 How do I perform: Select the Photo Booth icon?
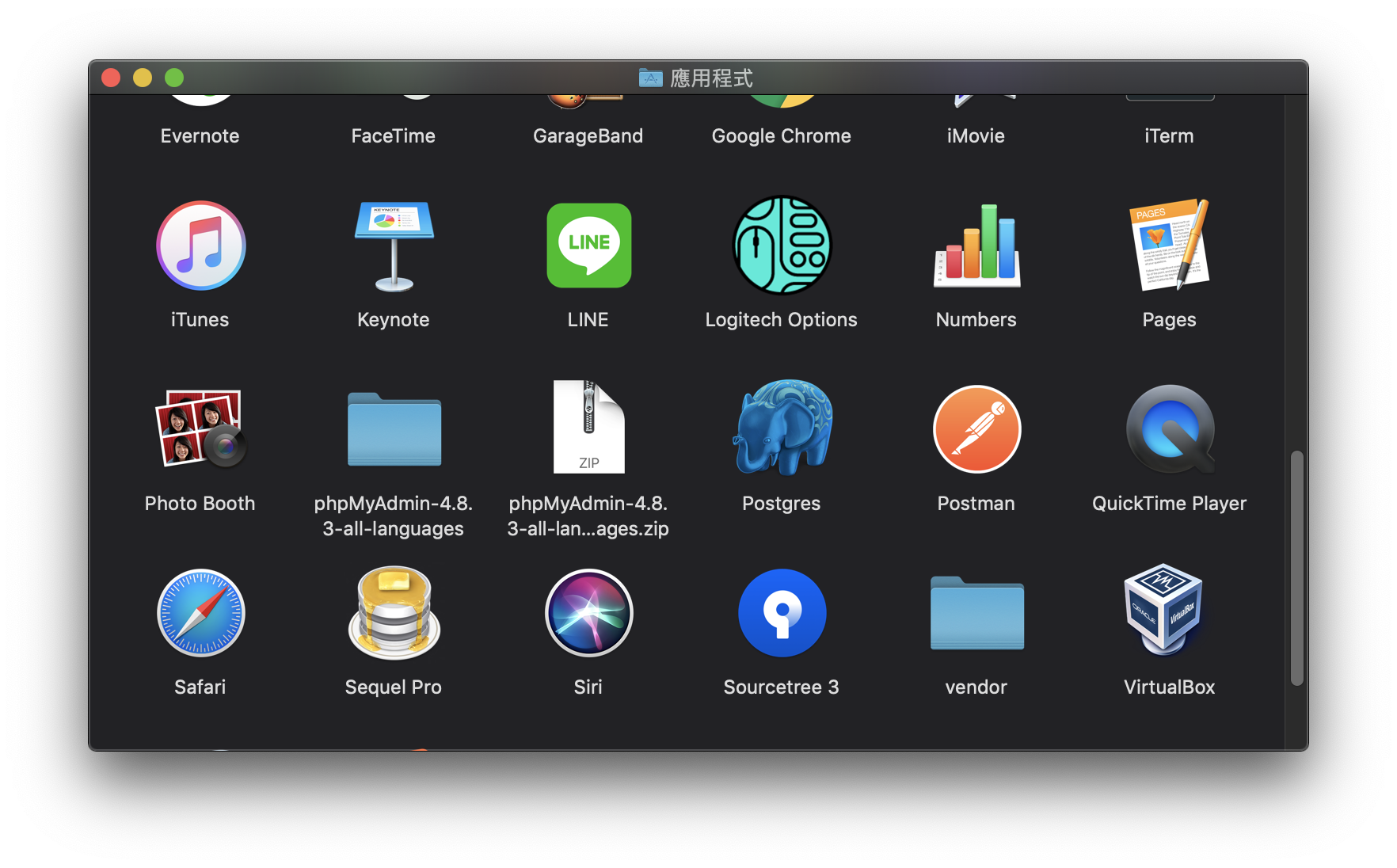[x=200, y=429]
